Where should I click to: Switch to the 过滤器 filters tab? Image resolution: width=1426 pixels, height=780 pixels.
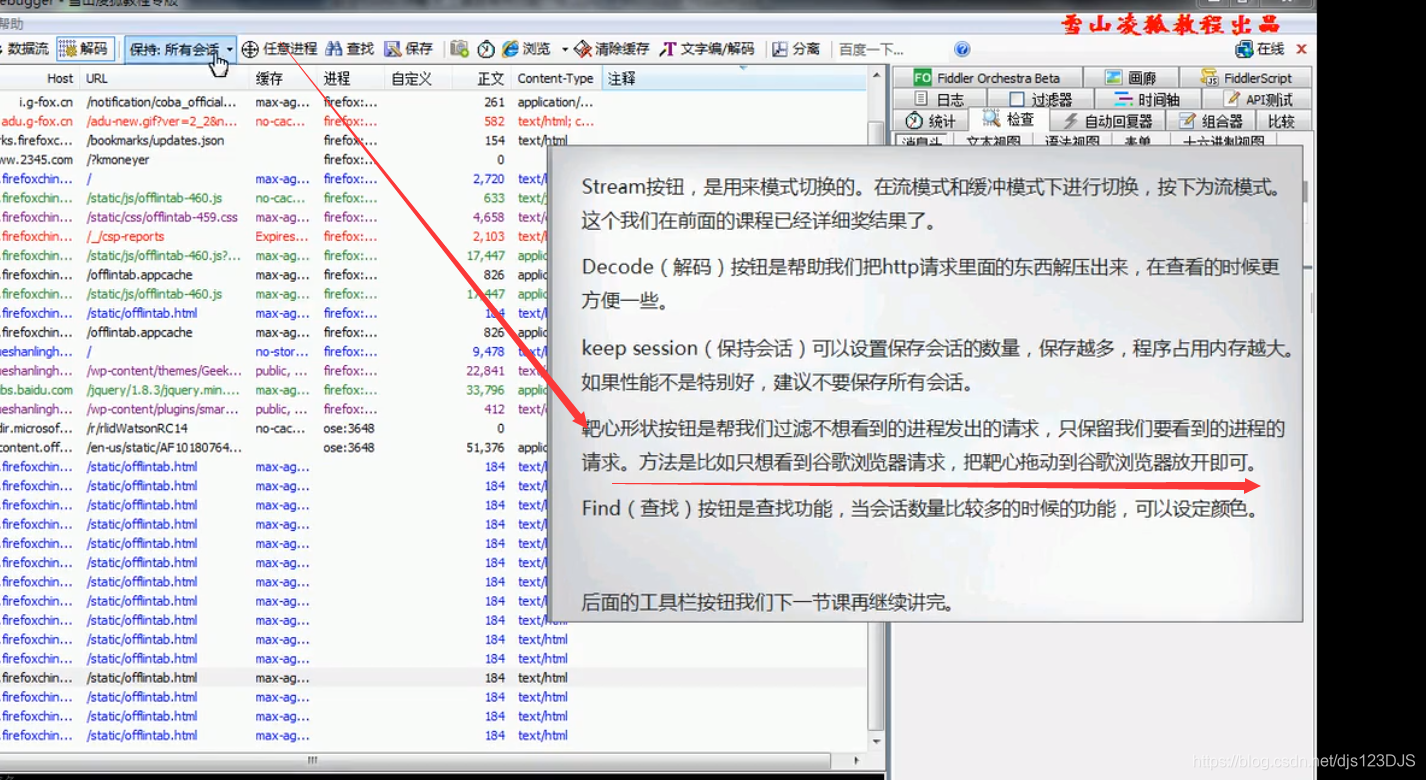pos(1041,99)
